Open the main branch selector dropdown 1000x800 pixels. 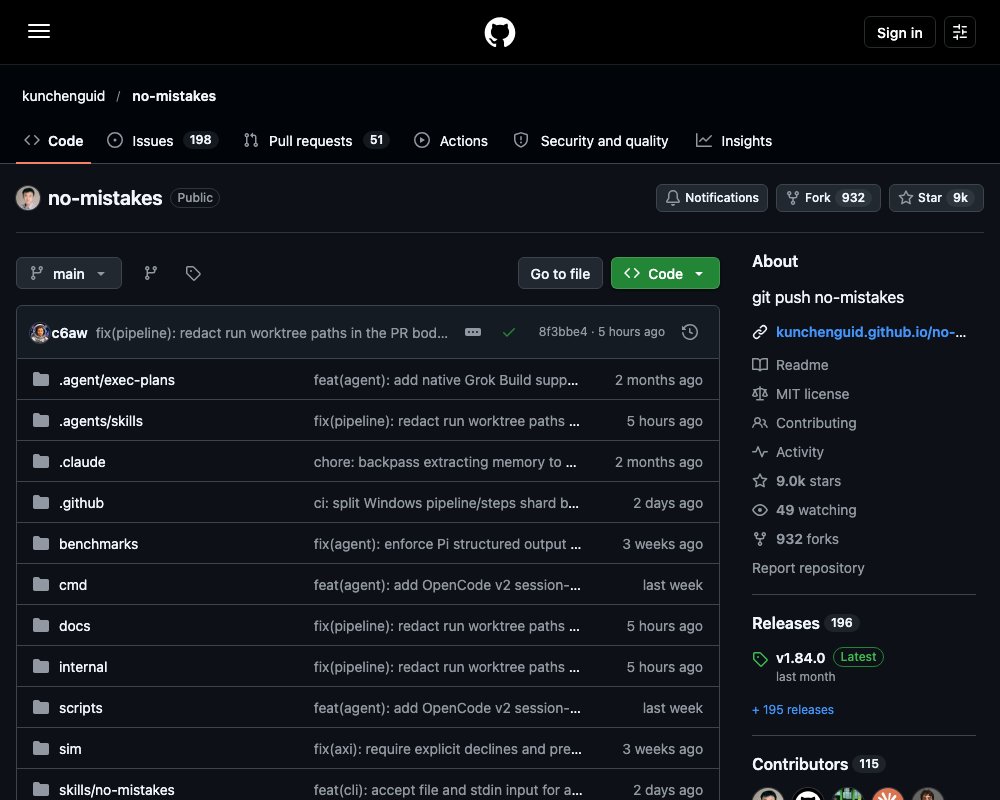[69, 273]
